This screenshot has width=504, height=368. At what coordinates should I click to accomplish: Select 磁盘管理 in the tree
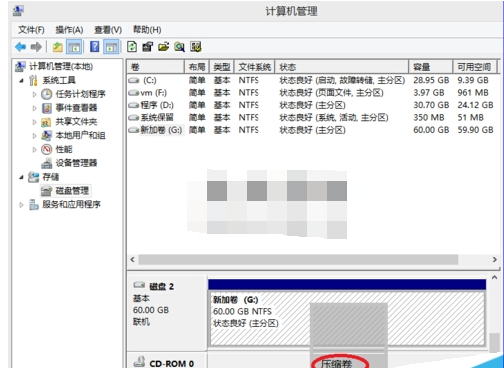click(72, 191)
